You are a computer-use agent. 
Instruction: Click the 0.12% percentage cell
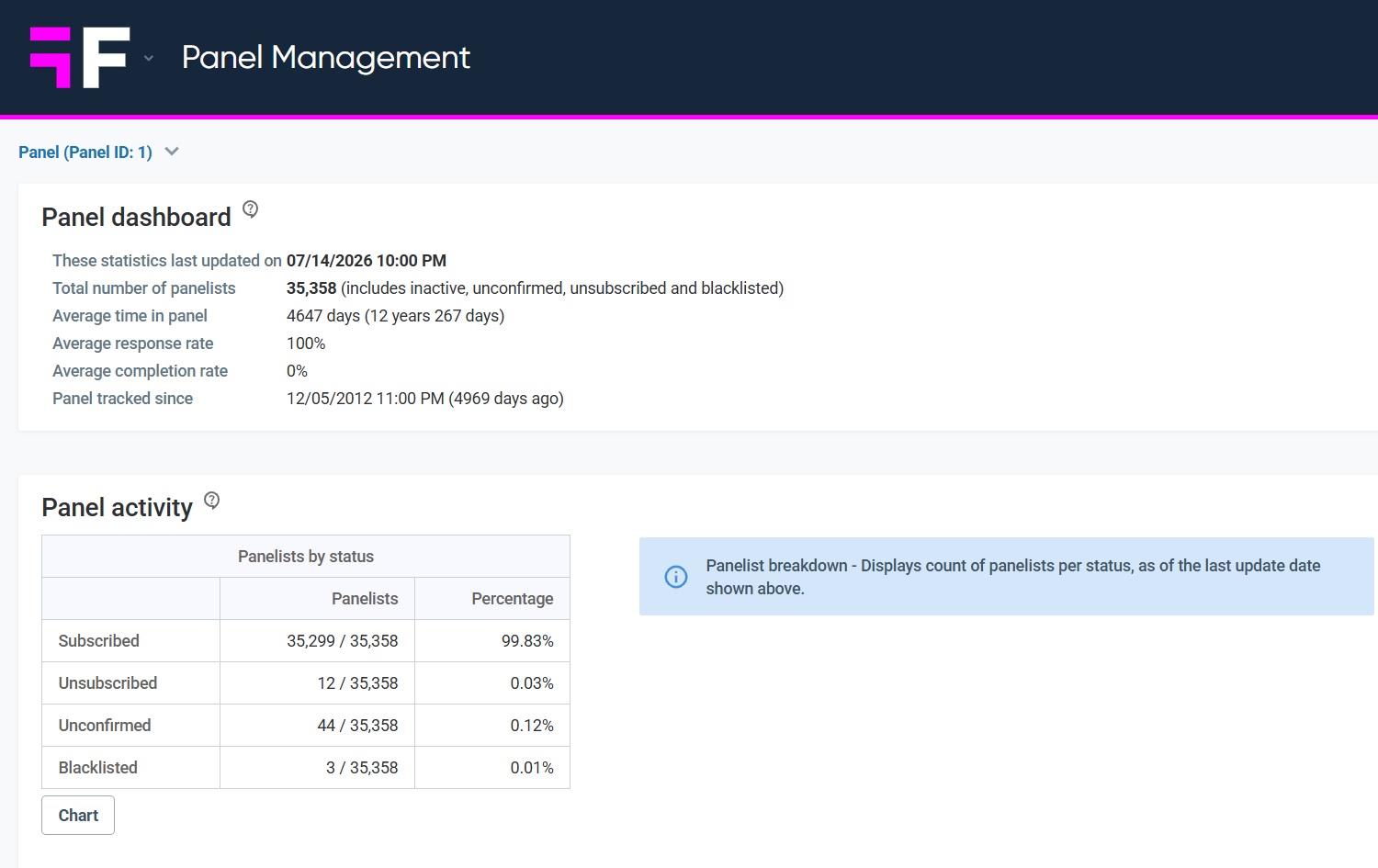point(492,726)
